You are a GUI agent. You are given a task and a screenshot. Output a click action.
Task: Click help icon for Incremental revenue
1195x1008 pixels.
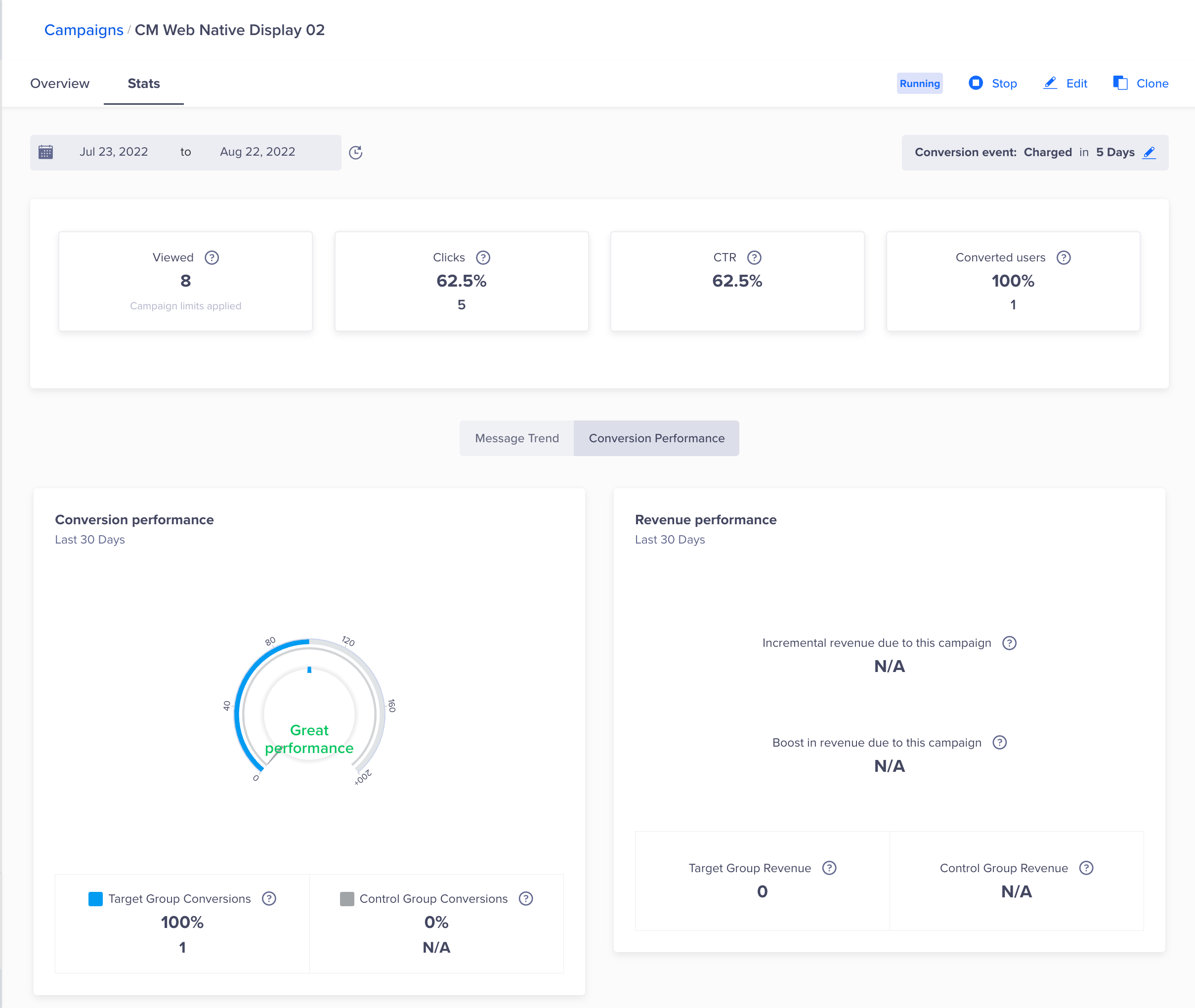[x=1009, y=643]
